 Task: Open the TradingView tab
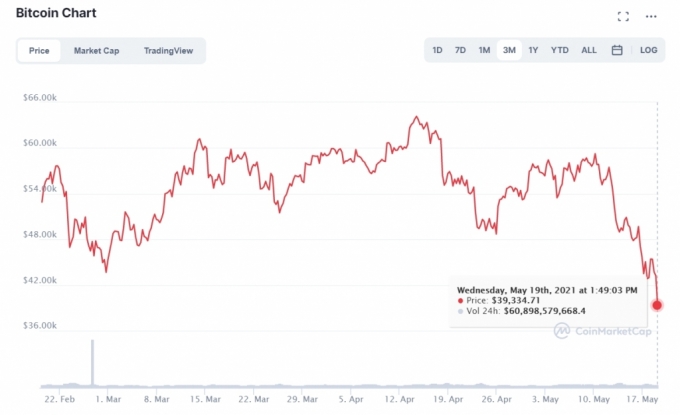pos(168,50)
